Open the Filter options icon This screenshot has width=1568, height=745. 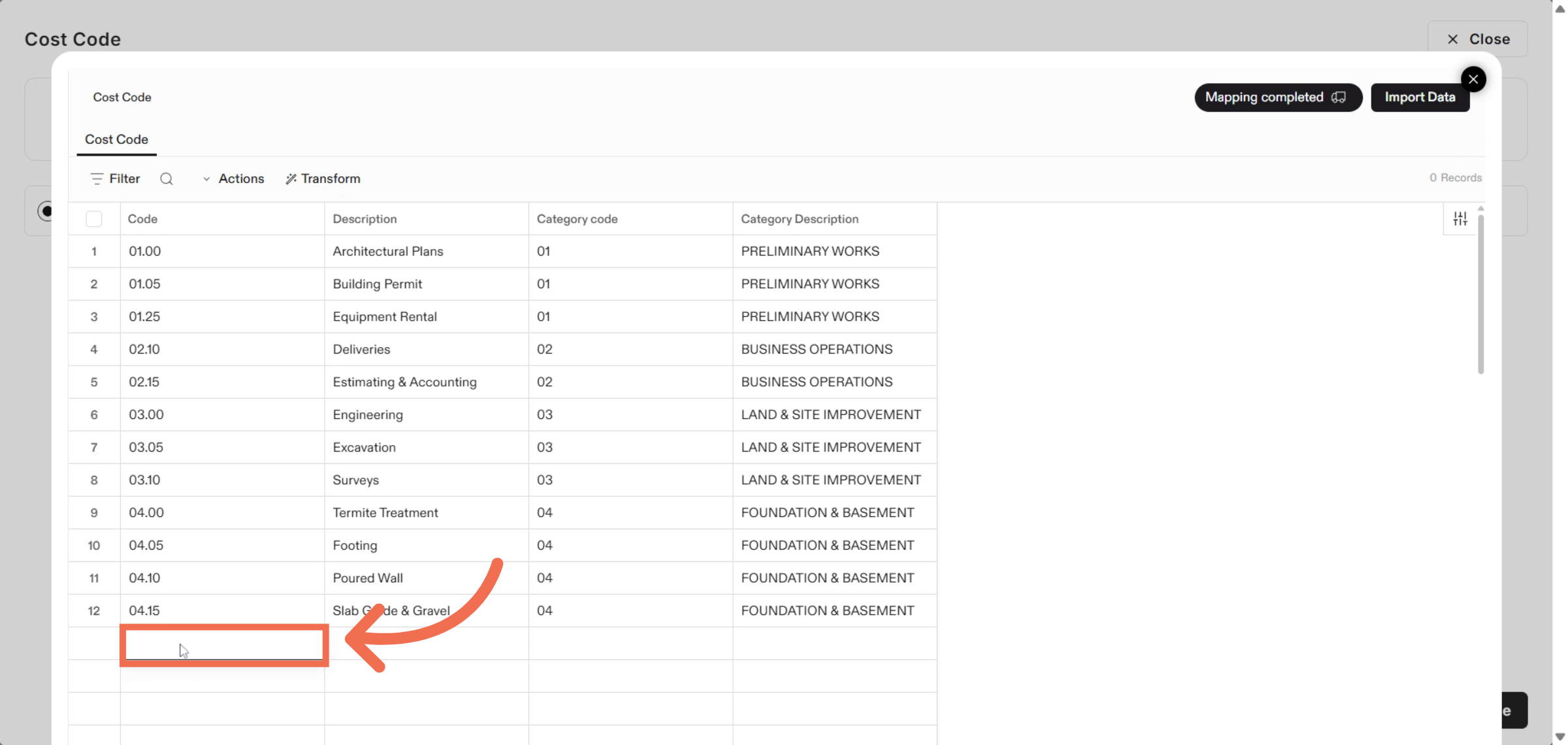pyautogui.click(x=97, y=179)
